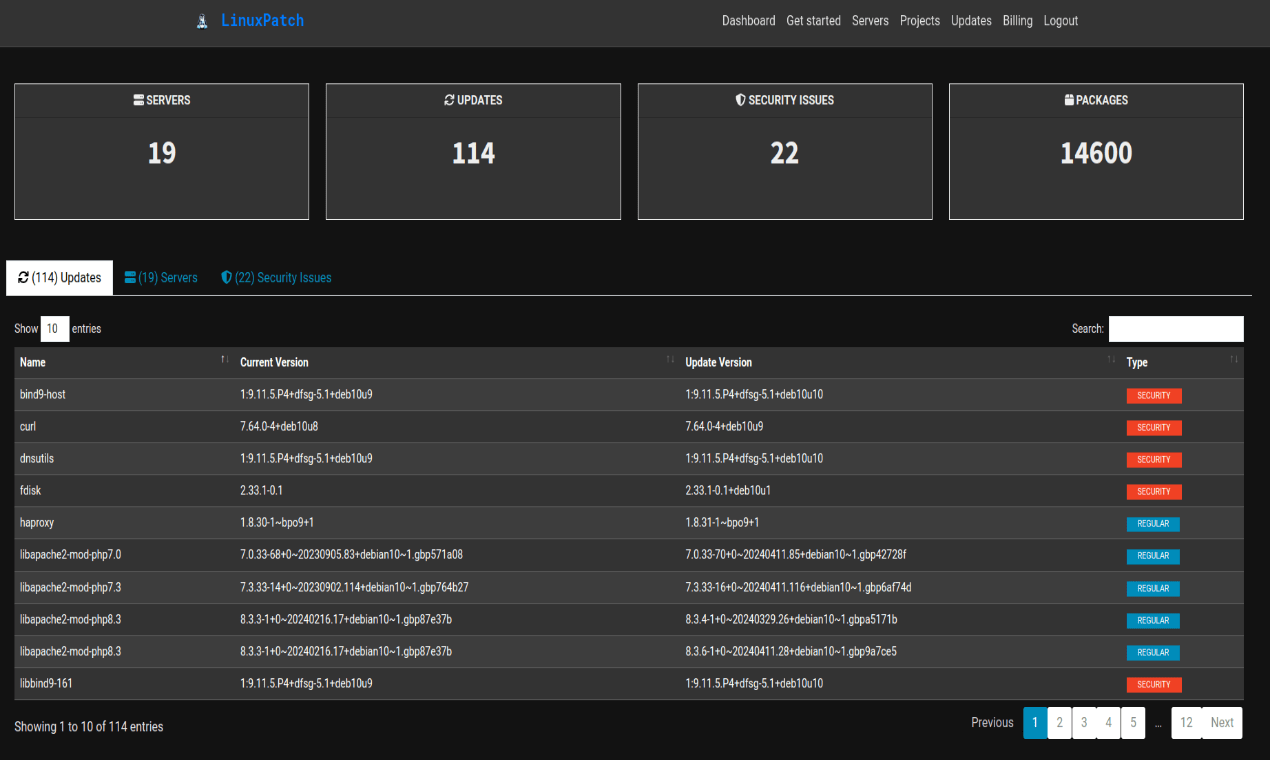
Task: Click haproxy current version 1.8.30-1~bpo9+1
Action: pyautogui.click(x=277, y=522)
